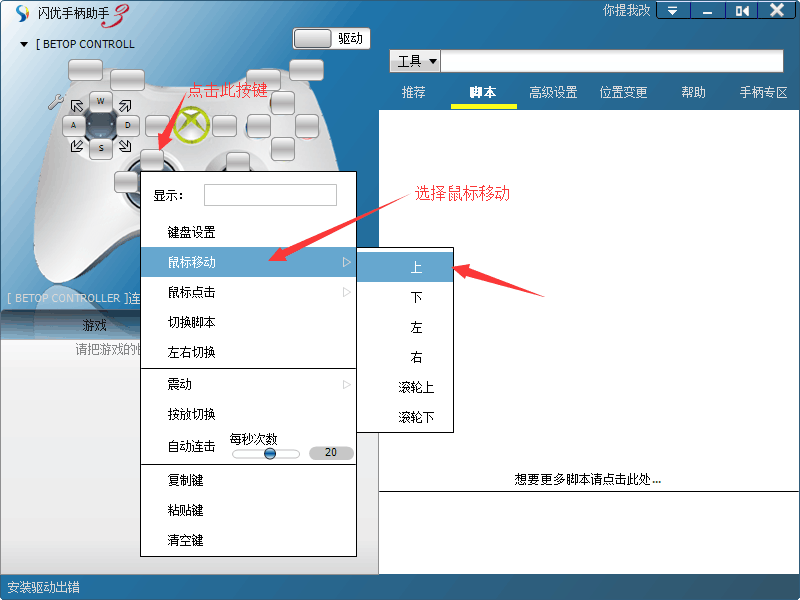Select 键盘设置 in context menu

click(248, 232)
